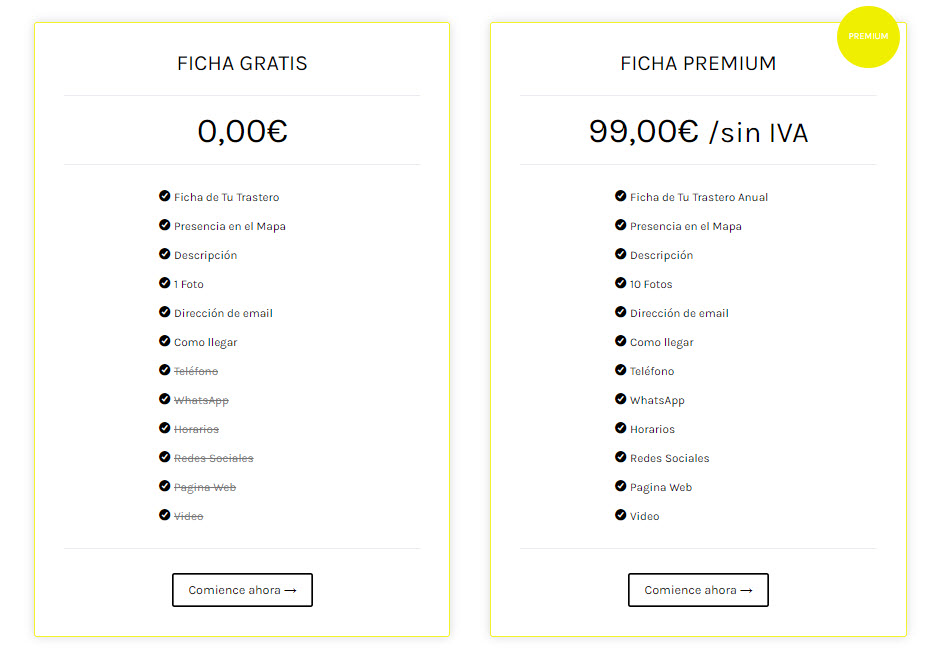Click Comience ahora under Ficha Gratis
Screen dimensions: 941x654
click(242, 590)
